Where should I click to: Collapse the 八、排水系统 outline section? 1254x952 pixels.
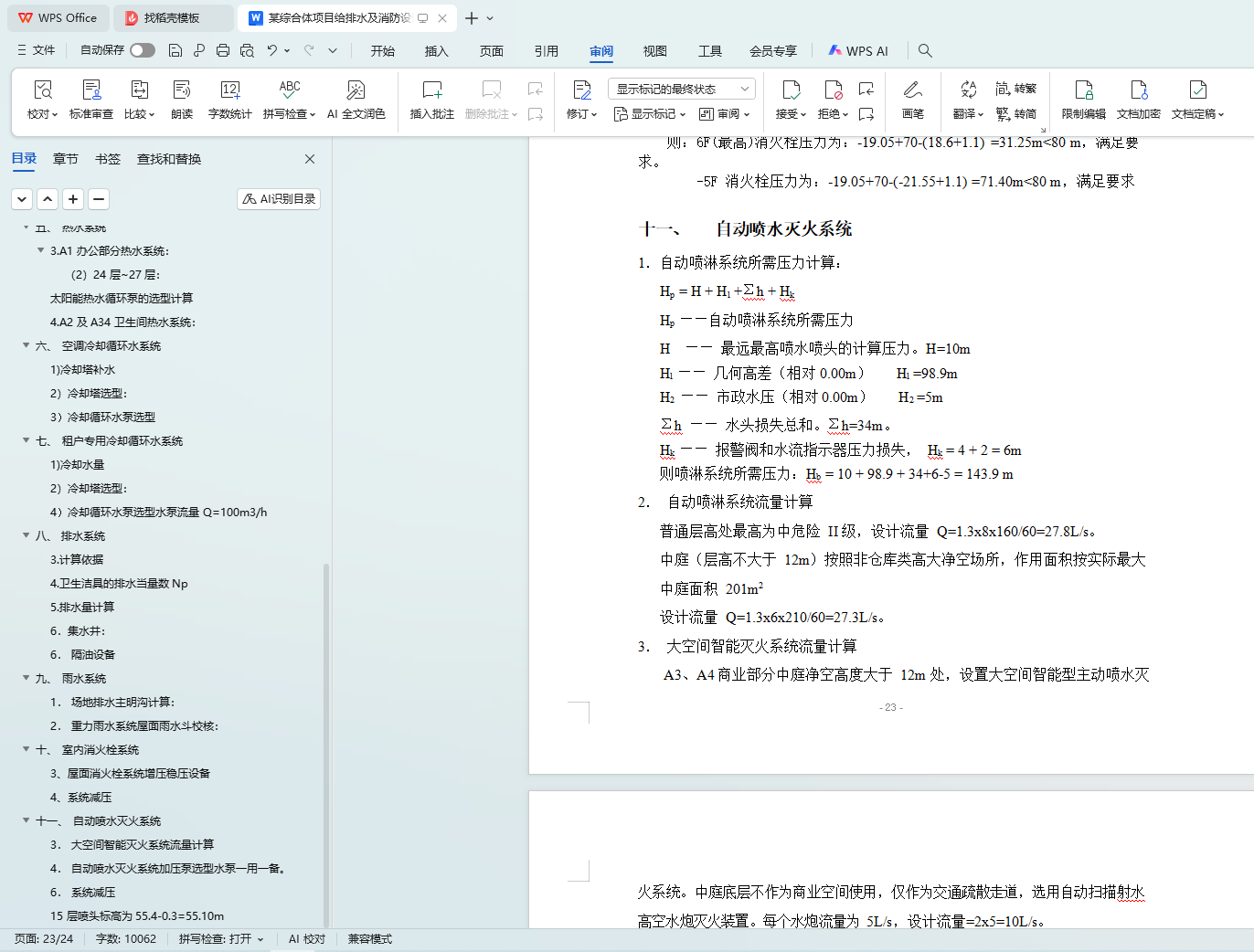[27, 535]
